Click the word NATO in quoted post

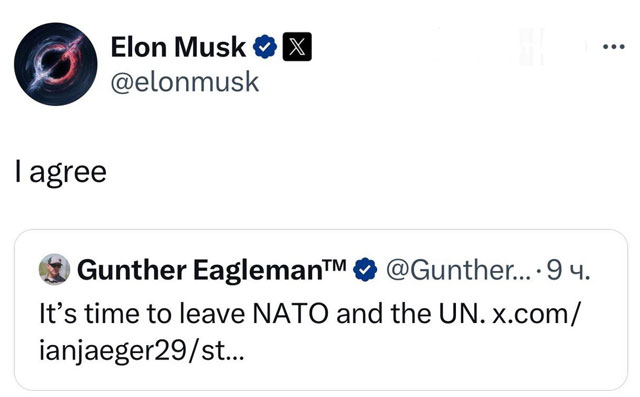[290, 314]
